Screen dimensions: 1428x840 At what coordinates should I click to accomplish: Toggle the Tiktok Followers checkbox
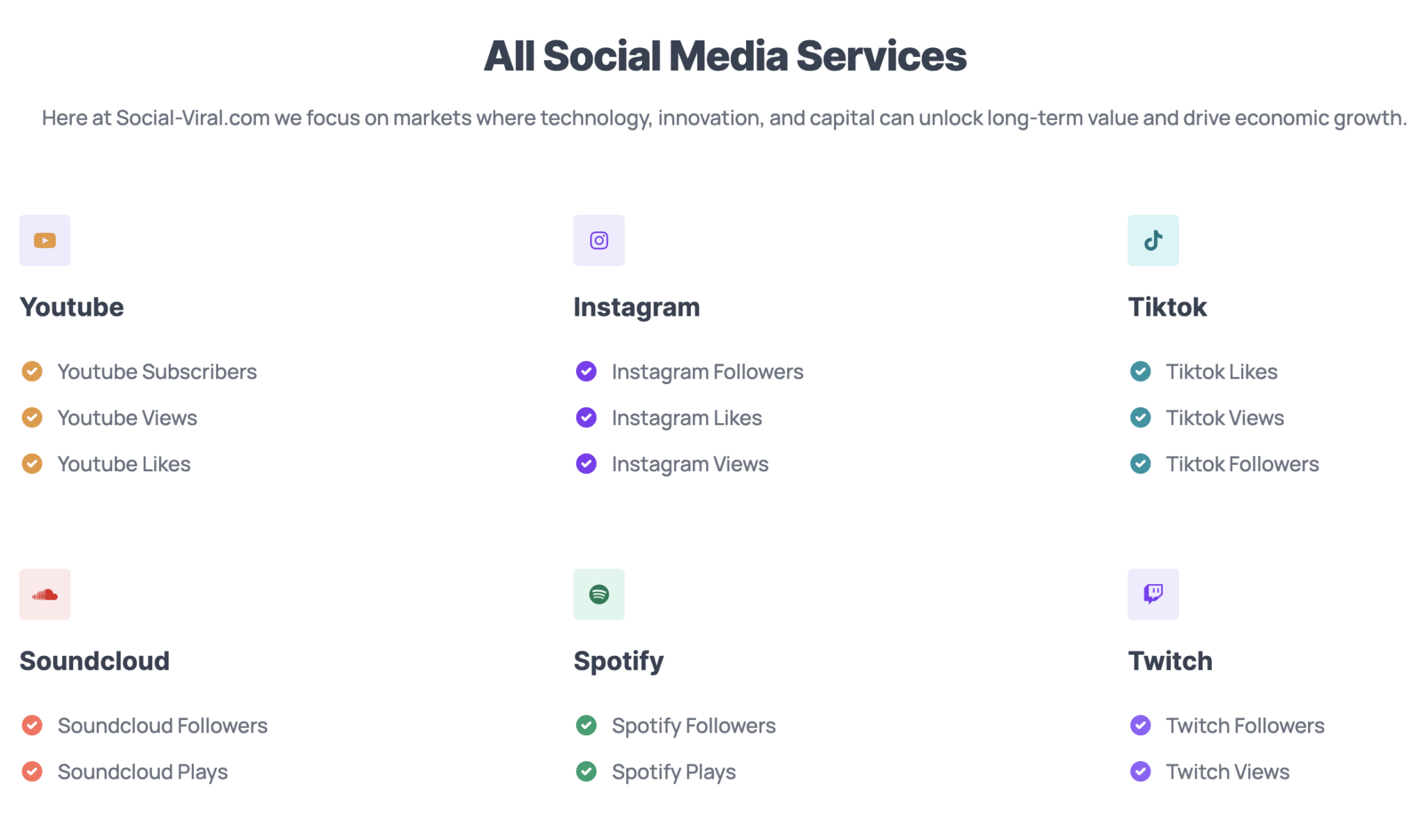click(x=1140, y=463)
